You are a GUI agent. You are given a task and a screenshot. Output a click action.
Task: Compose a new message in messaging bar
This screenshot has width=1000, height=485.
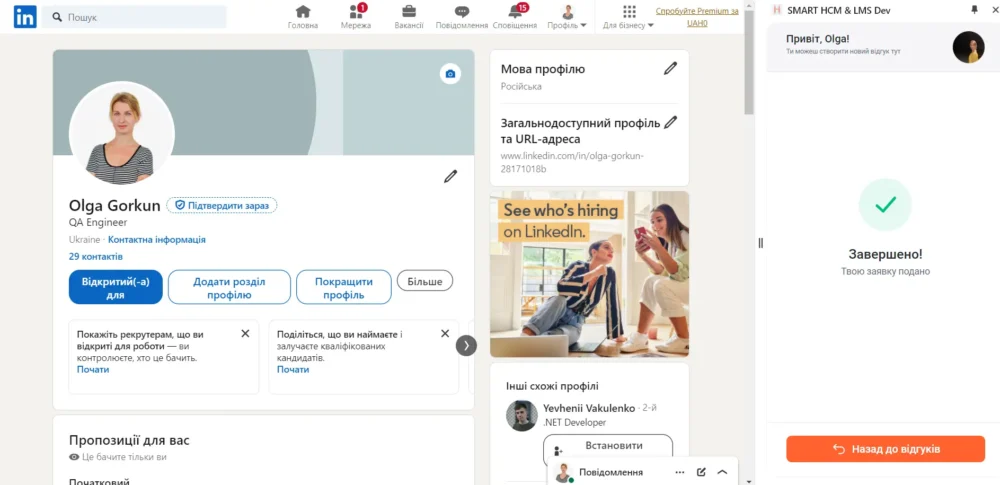701,472
